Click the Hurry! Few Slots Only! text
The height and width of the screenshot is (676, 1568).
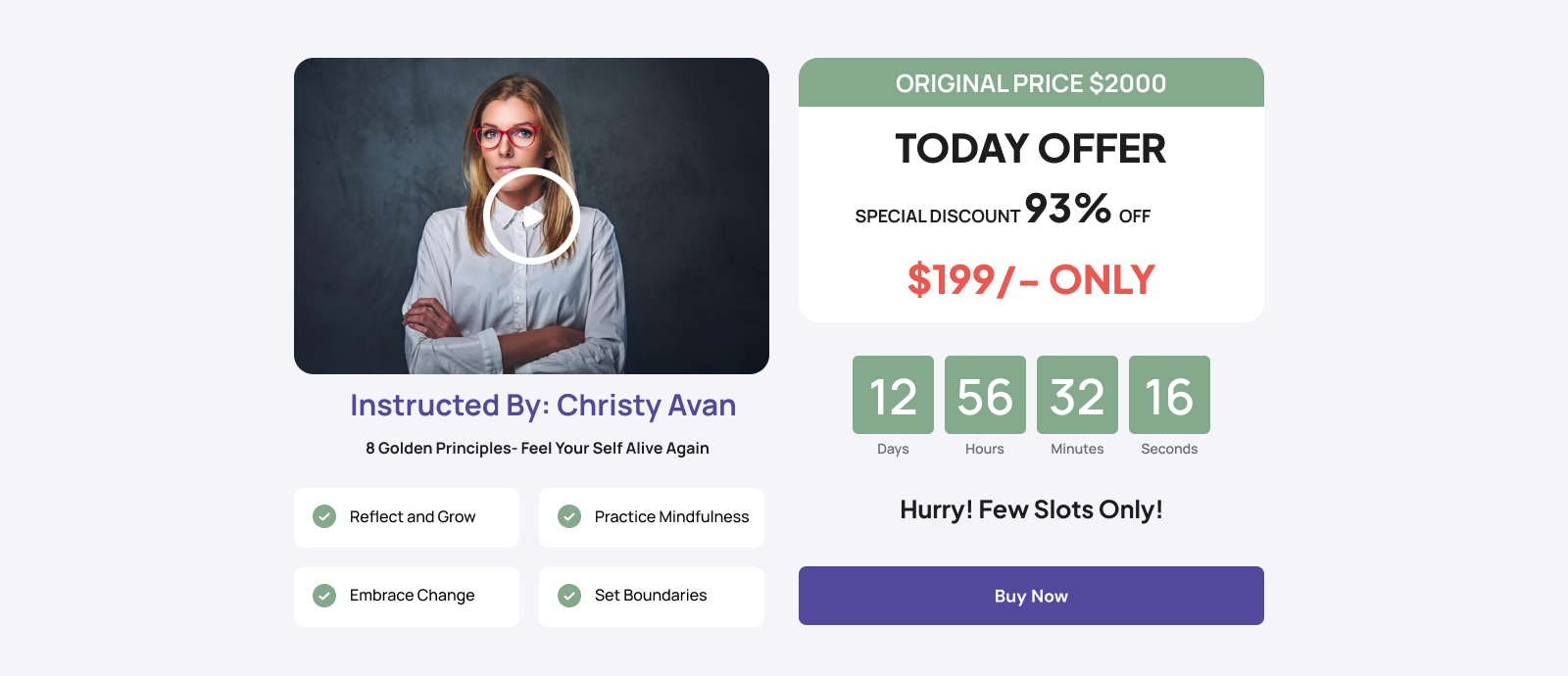[x=1031, y=509]
